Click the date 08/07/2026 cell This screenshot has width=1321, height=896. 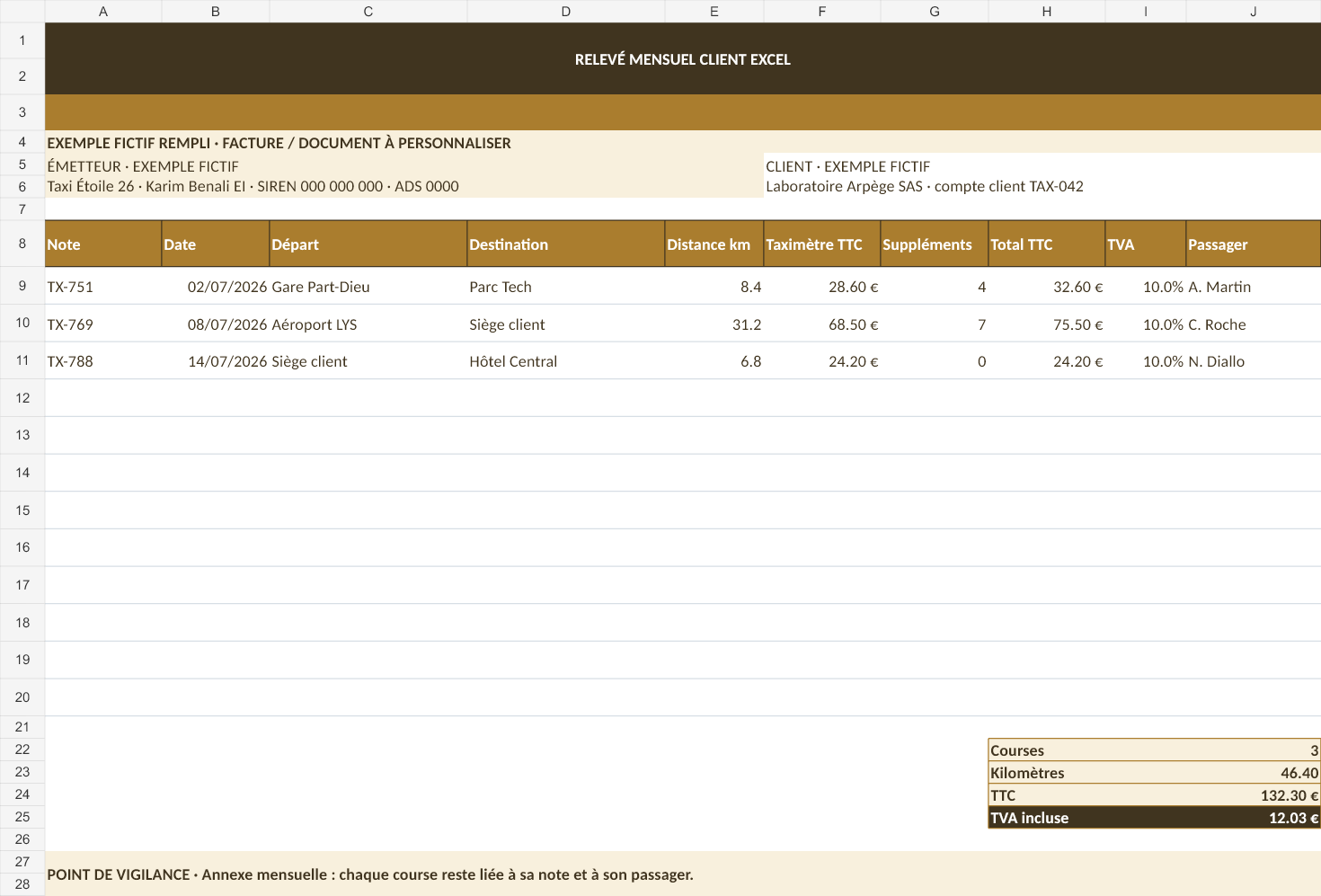(216, 324)
